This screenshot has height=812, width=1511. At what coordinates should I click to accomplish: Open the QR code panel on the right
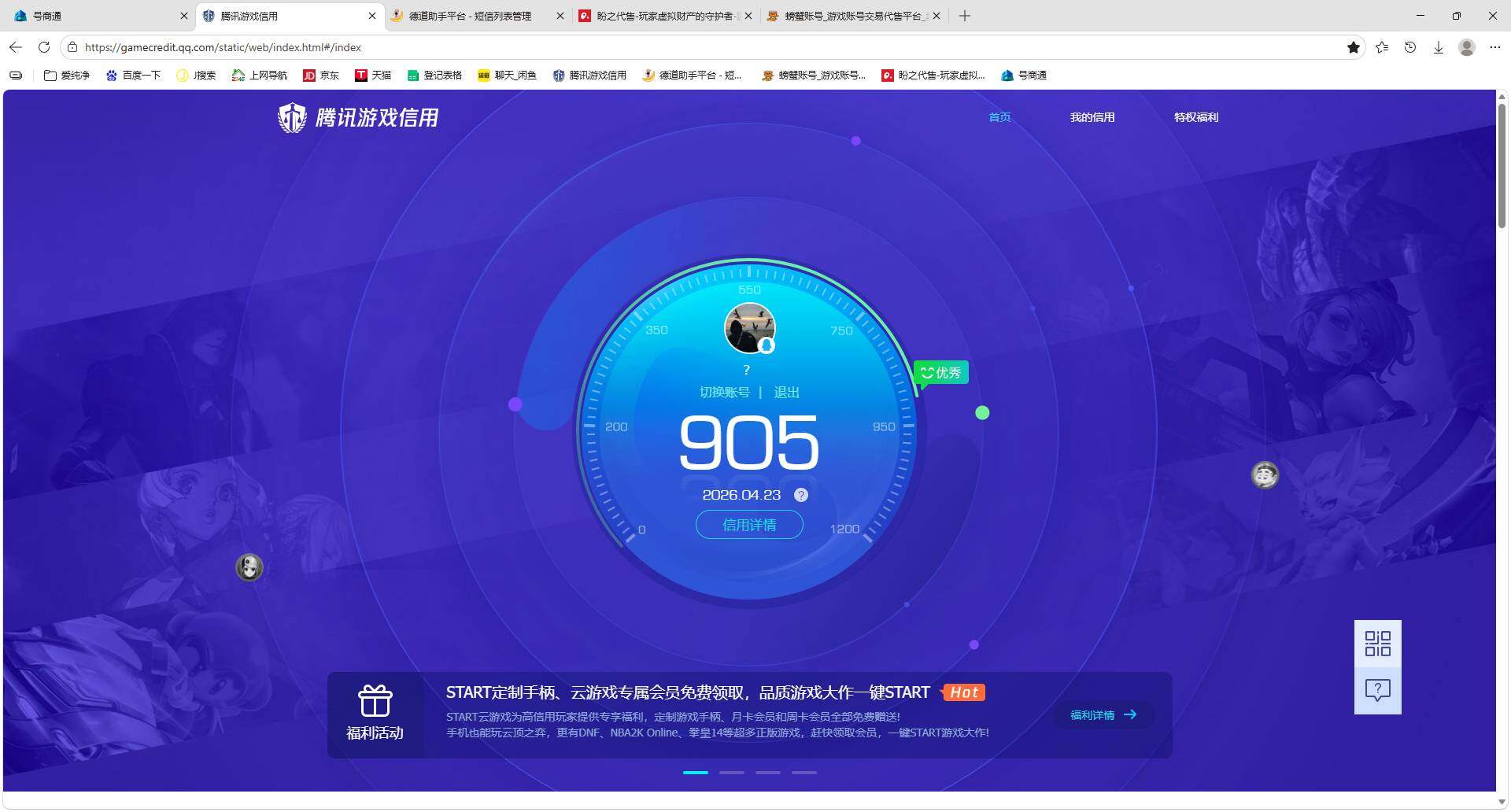click(1377, 643)
